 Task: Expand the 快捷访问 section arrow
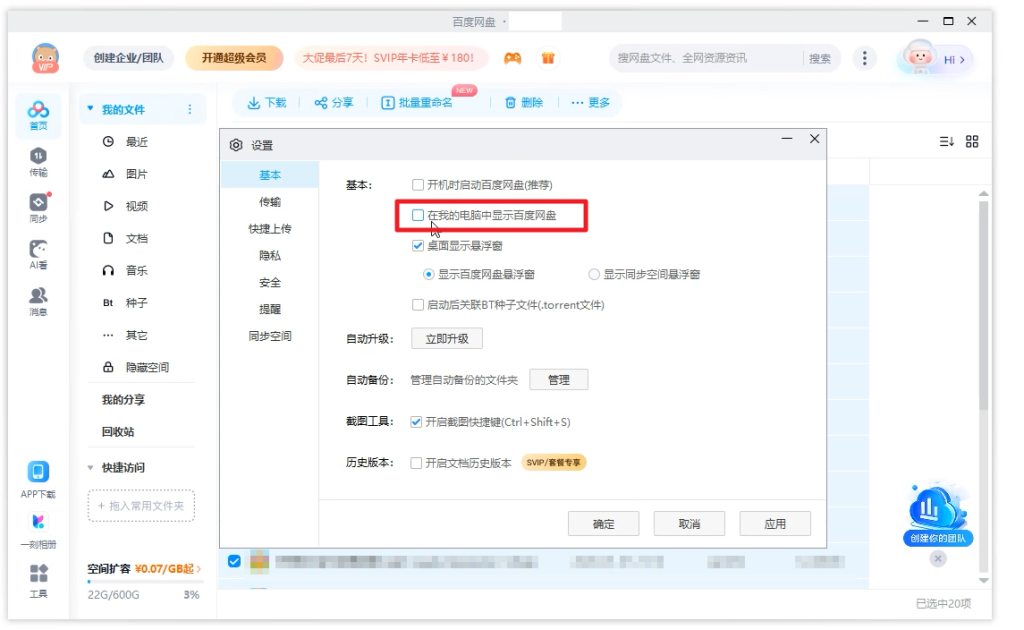[x=90, y=467]
